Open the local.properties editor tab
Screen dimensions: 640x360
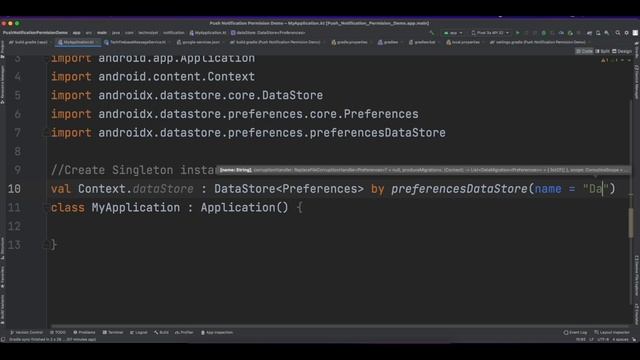(465, 42)
